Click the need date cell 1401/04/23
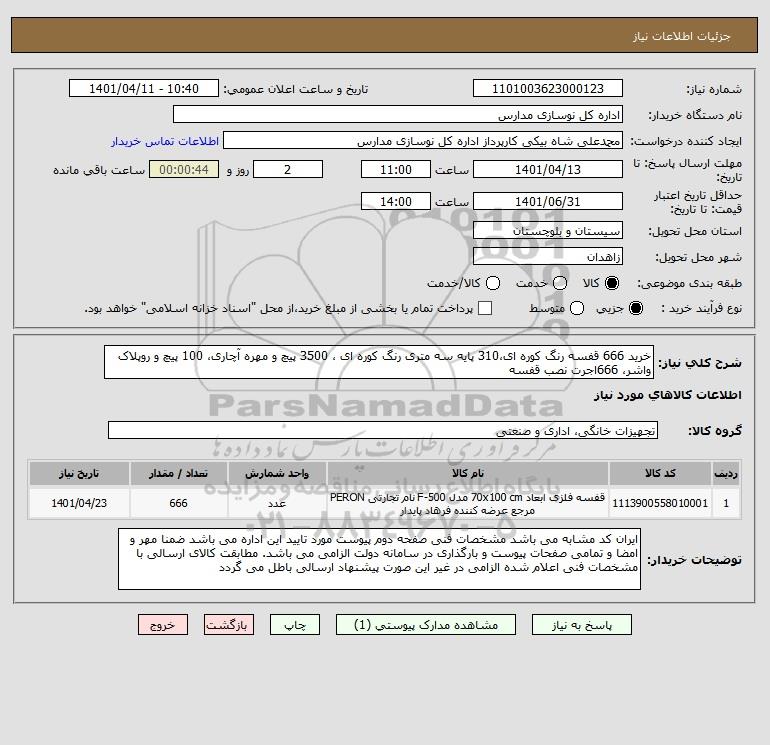 pyautogui.click(x=79, y=503)
